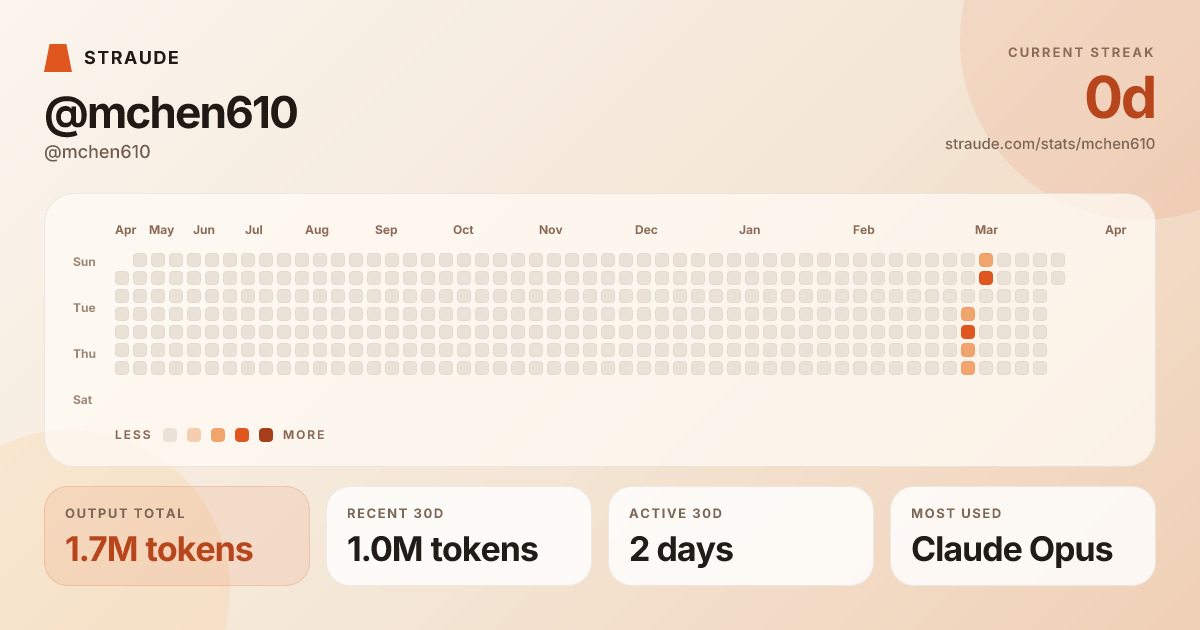
Task: Open the Recent 30D tokens card
Action: click(x=459, y=536)
